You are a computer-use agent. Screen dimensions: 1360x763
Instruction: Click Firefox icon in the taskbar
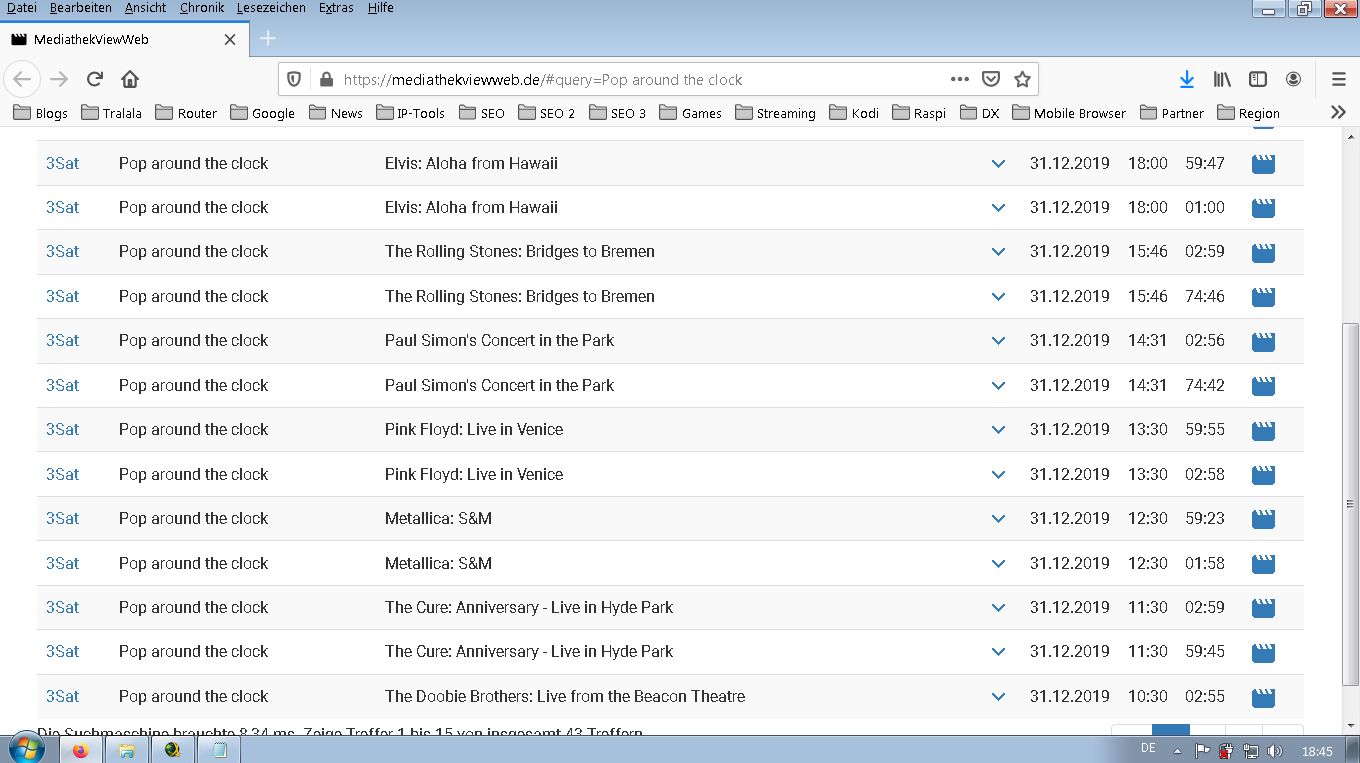click(81, 750)
